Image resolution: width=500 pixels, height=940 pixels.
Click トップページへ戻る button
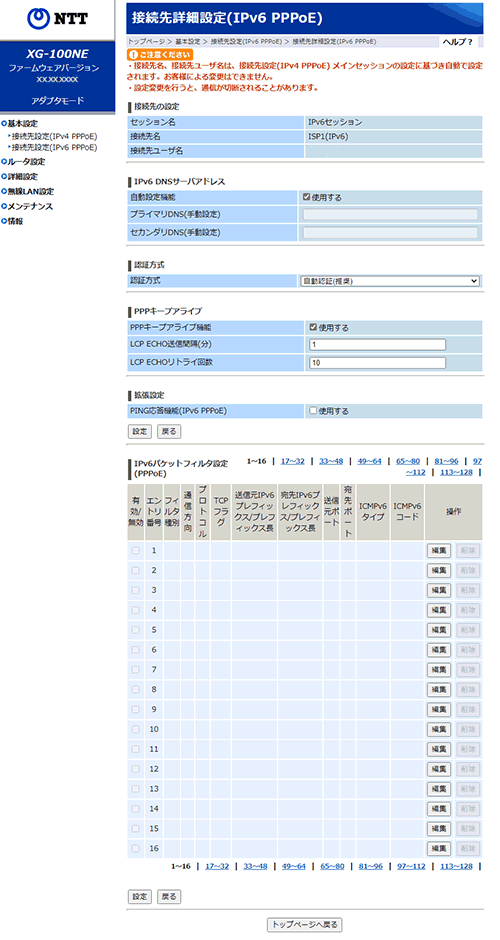click(x=305, y=924)
